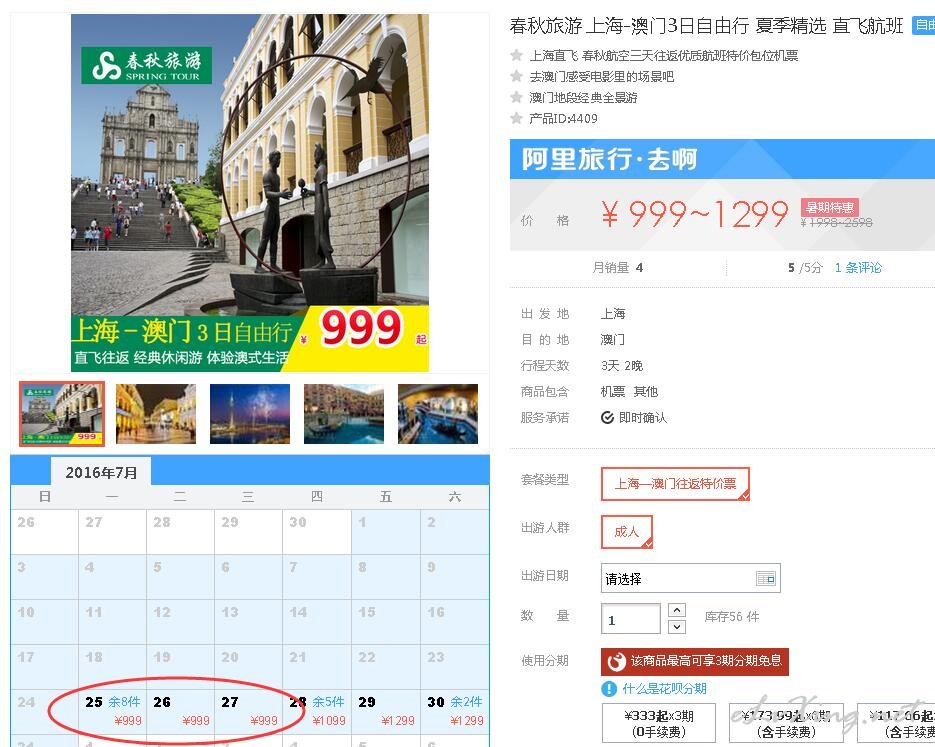Click the 产品ID:4409 text

pos(563,118)
